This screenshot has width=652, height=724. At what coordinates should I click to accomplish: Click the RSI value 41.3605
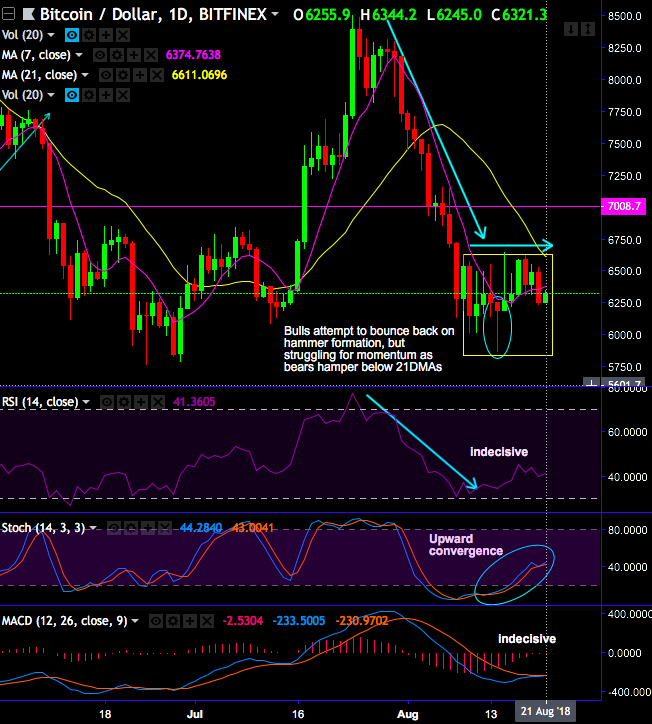point(194,402)
